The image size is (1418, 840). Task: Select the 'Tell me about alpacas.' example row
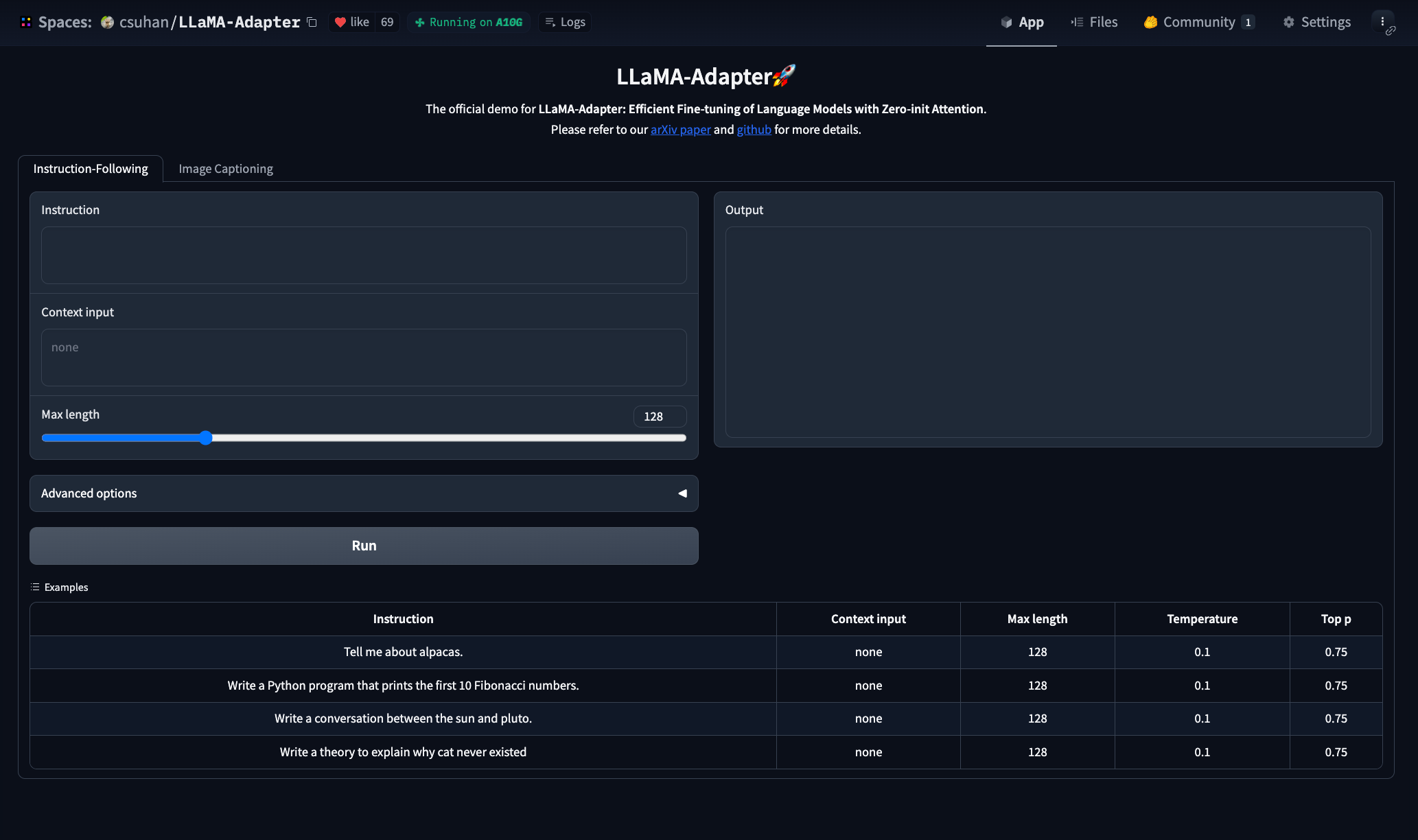(403, 651)
